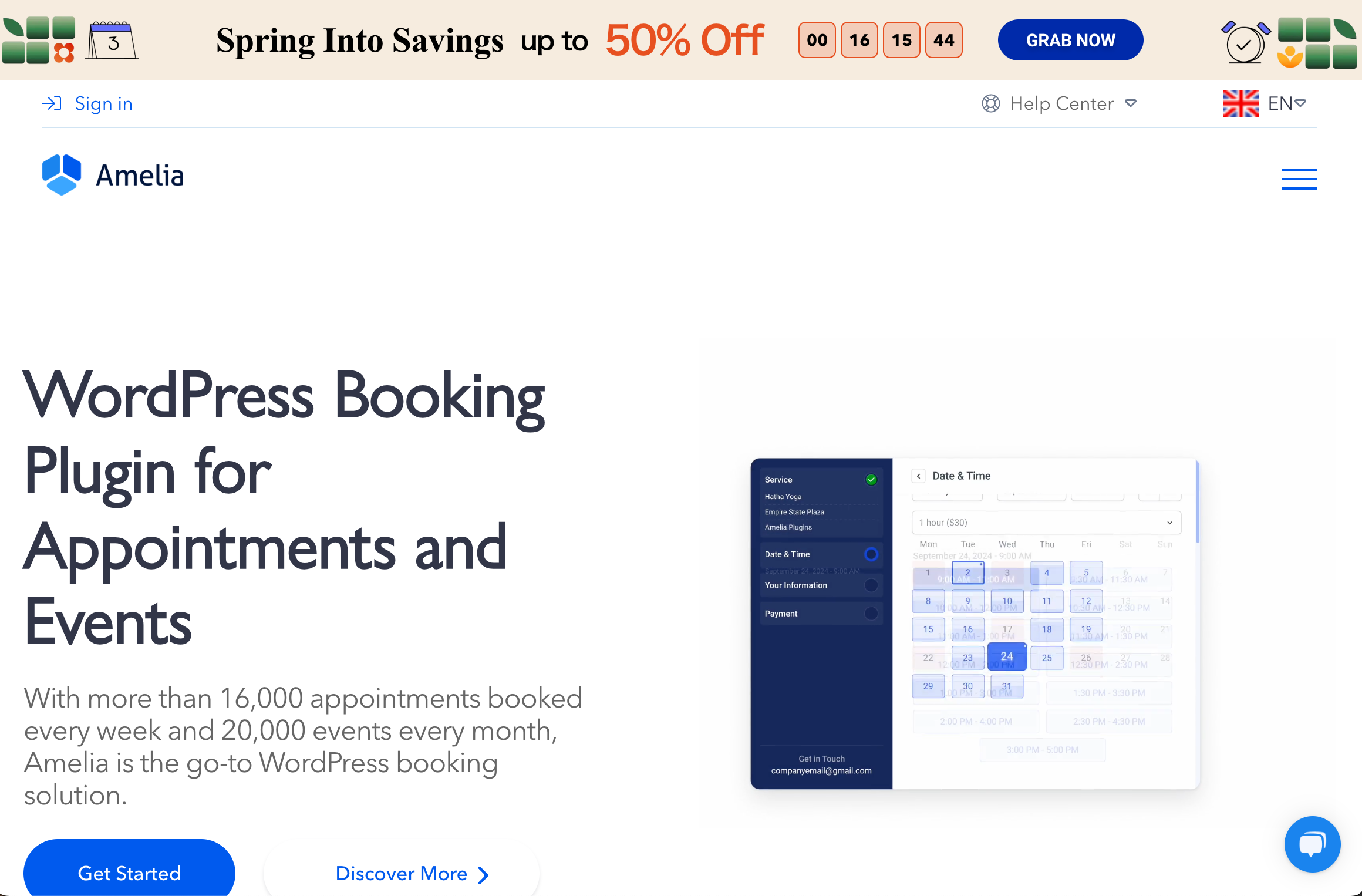Click the Sign in link
1362x896 pixels.
pyautogui.click(x=104, y=104)
